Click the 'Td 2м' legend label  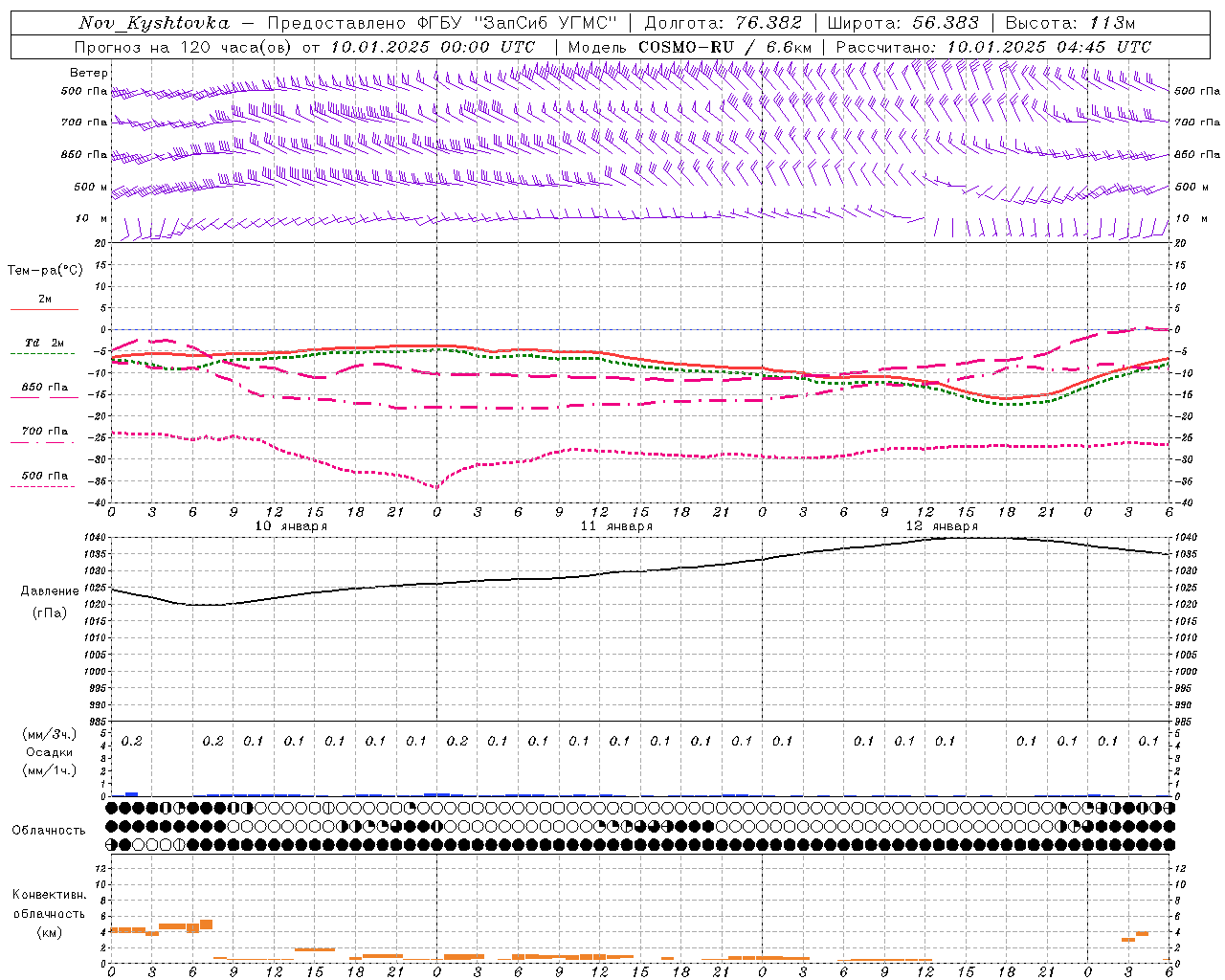pos(45,343)
